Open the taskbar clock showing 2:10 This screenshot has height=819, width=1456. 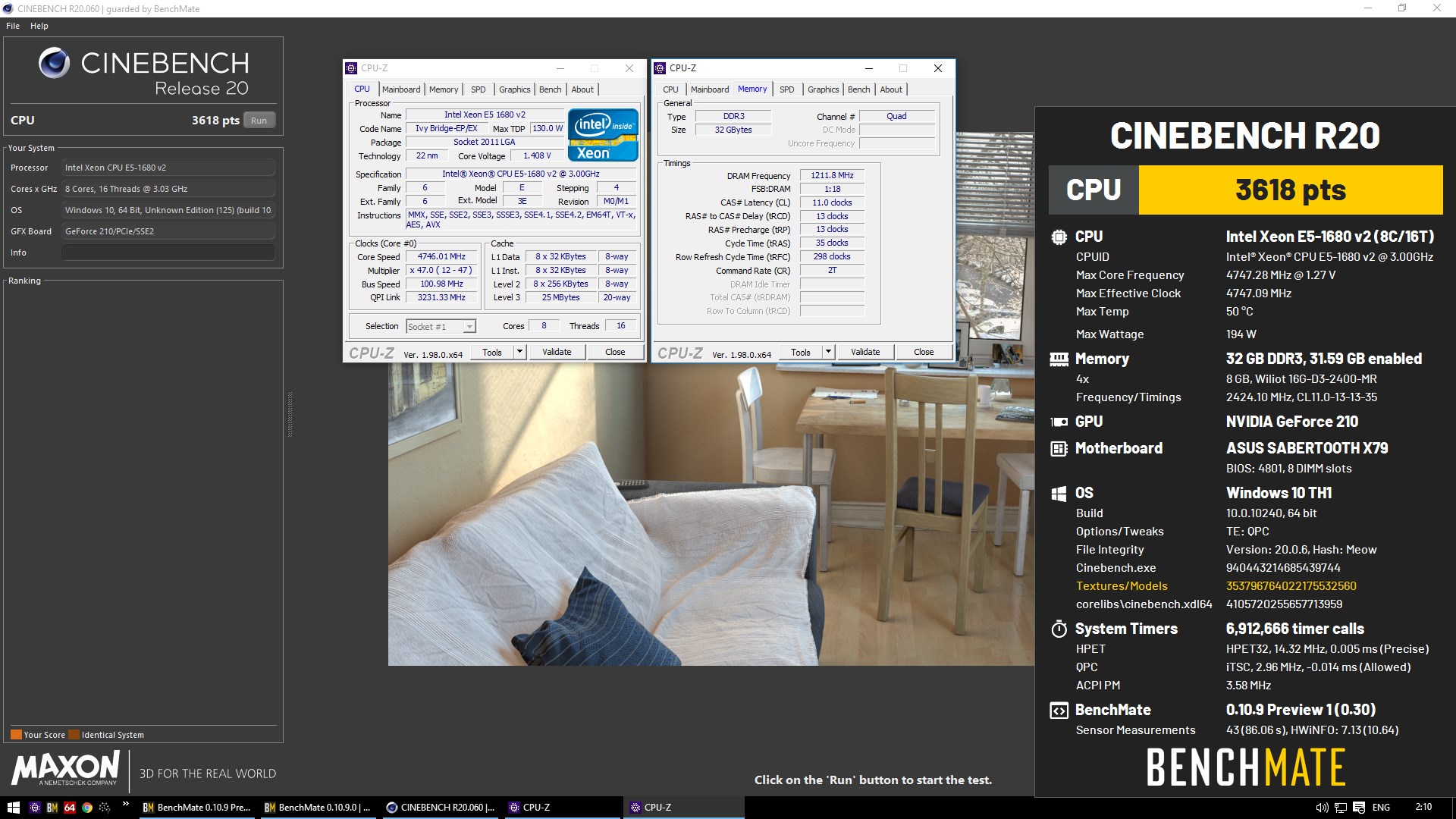coord(1423,807)
